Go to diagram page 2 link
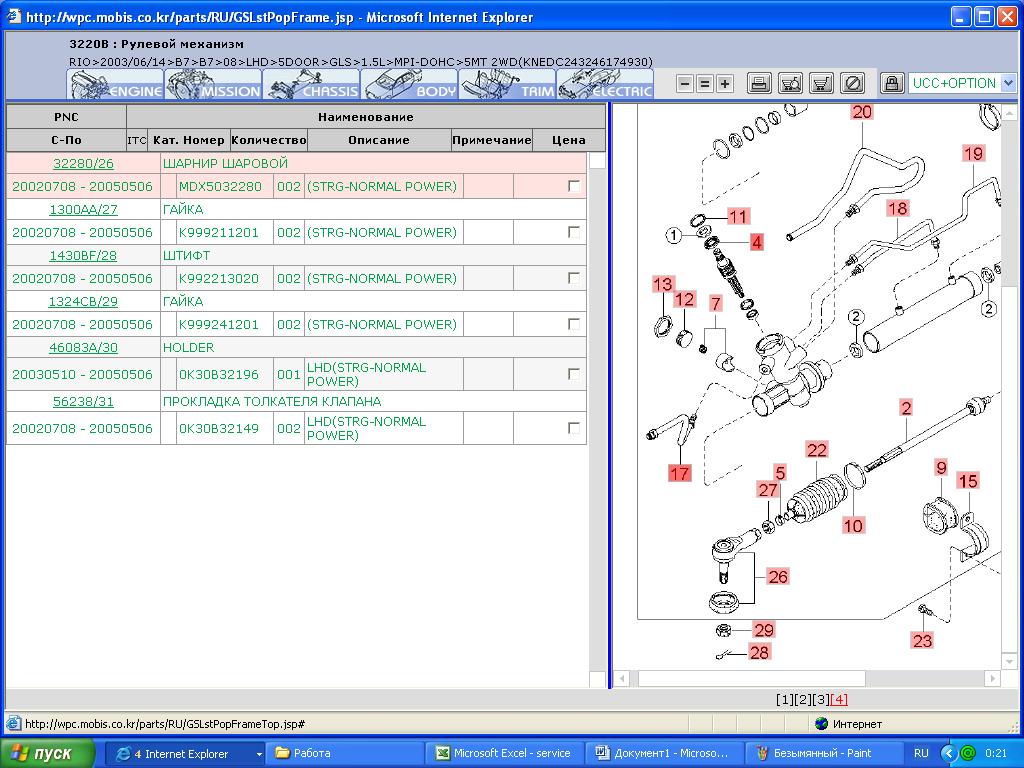Image resolution: width=1024 pixels, height=768 pixels. [x=803, y=699]
